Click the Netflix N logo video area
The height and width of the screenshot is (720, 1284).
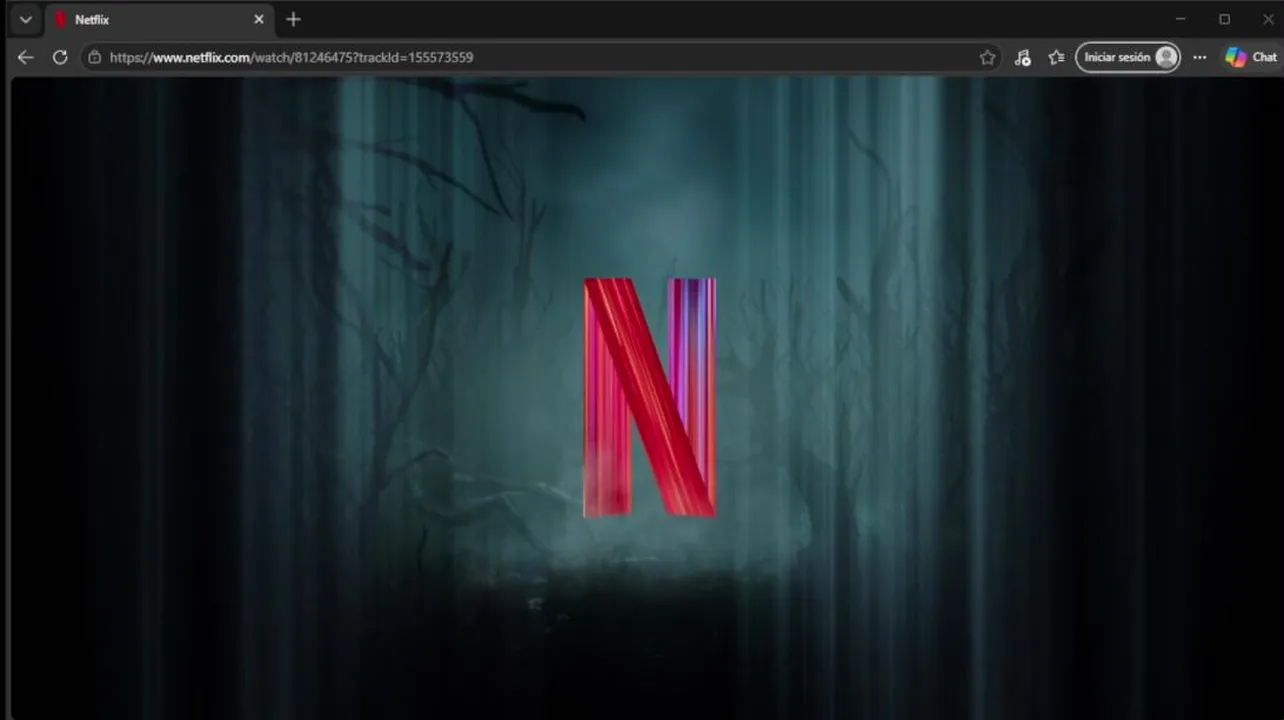point(650,397)
